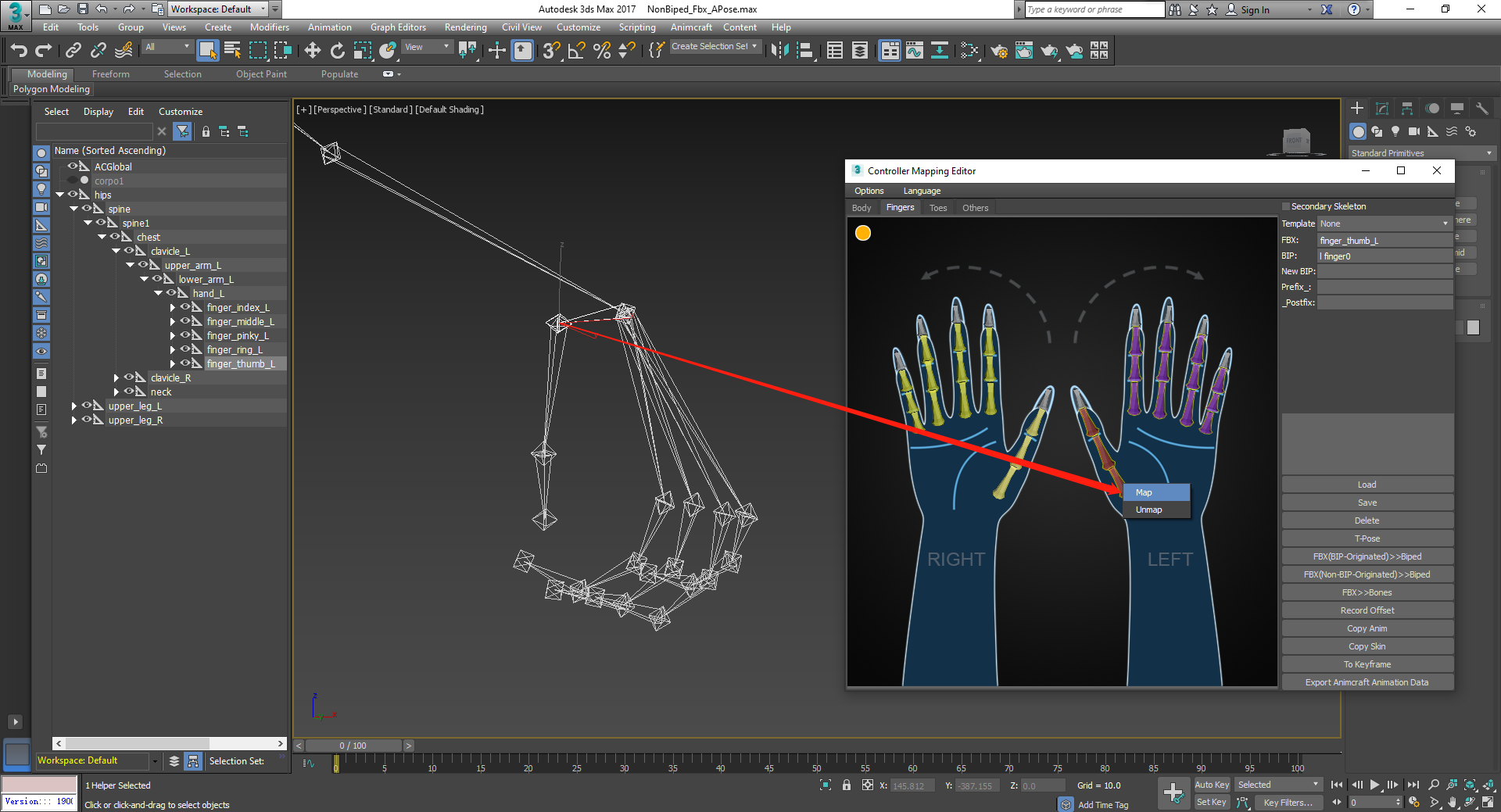Screen dimensions: 1501x812
Task: Click Export Animcraft Animation Data button
Action: (1367, 682)
